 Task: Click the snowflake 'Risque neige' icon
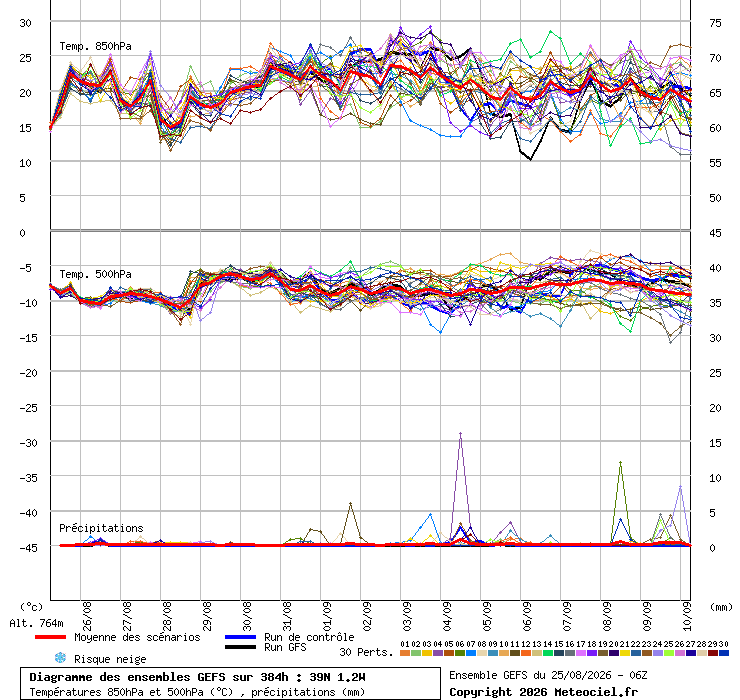(60, 658)
